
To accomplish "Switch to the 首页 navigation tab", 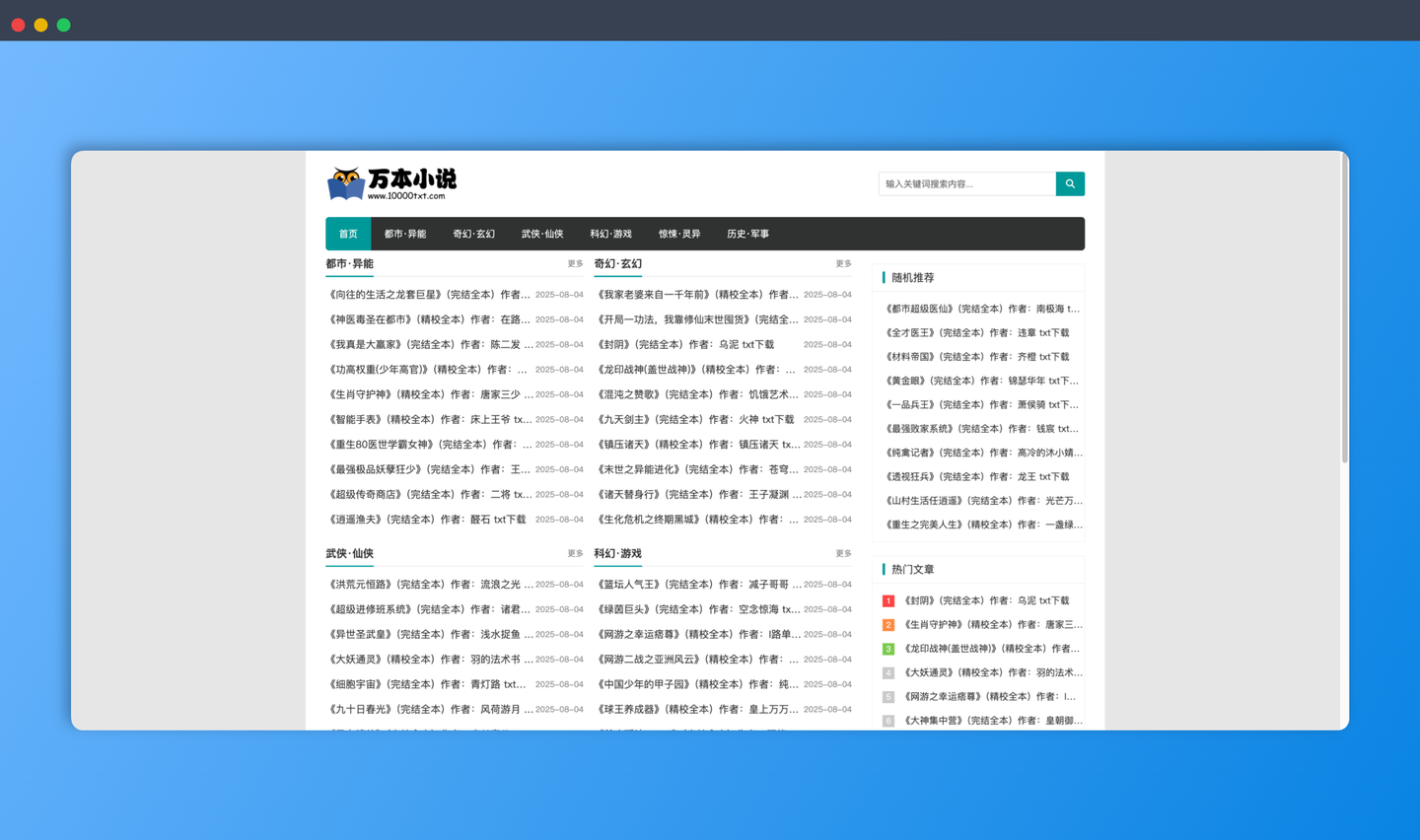I will (x=347, y=234).
